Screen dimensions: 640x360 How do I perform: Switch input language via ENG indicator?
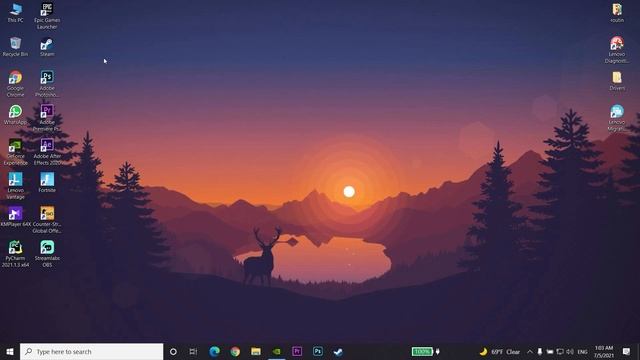(582, 351)
